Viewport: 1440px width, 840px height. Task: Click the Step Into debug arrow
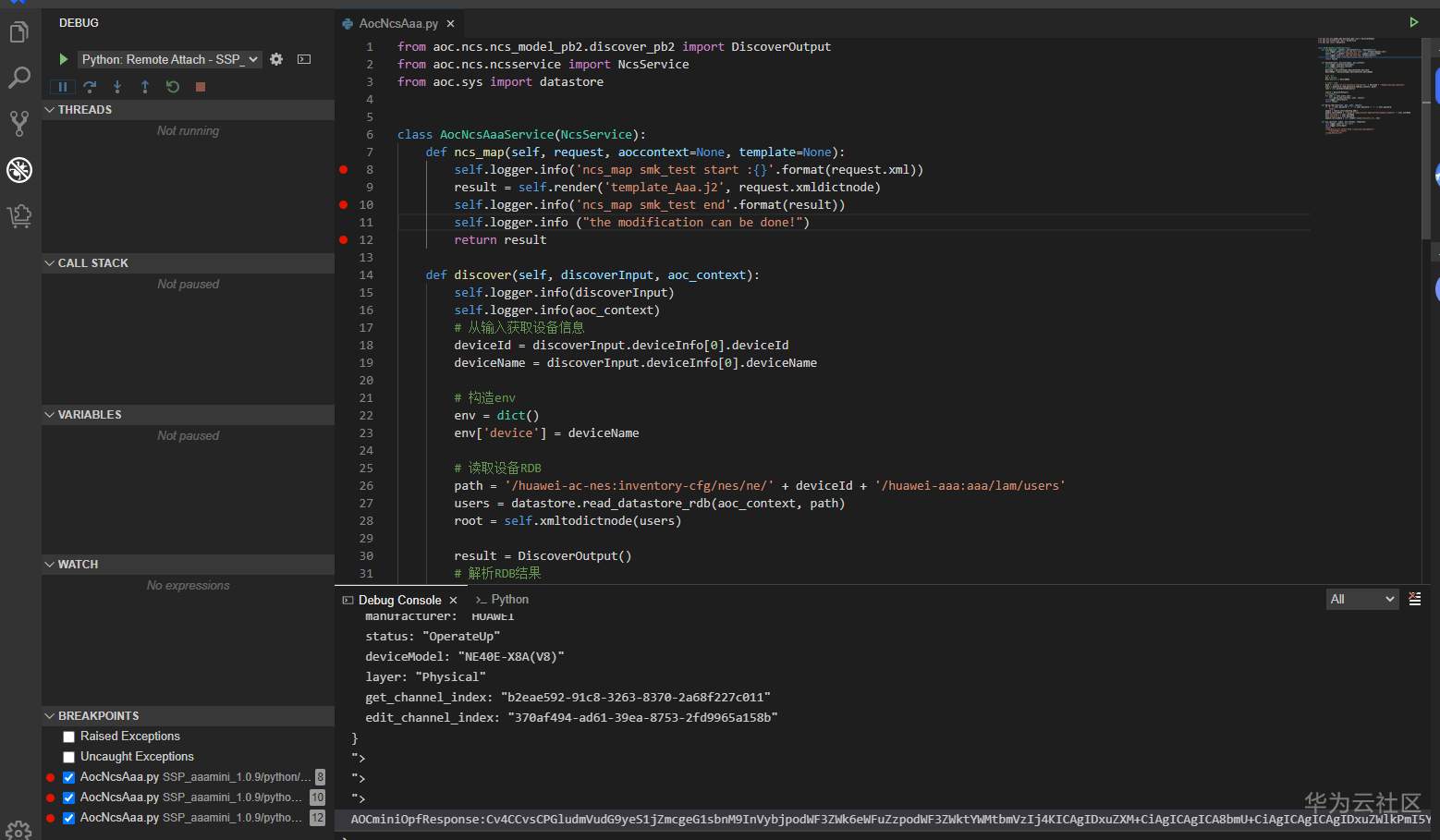(x=117, y=87)
